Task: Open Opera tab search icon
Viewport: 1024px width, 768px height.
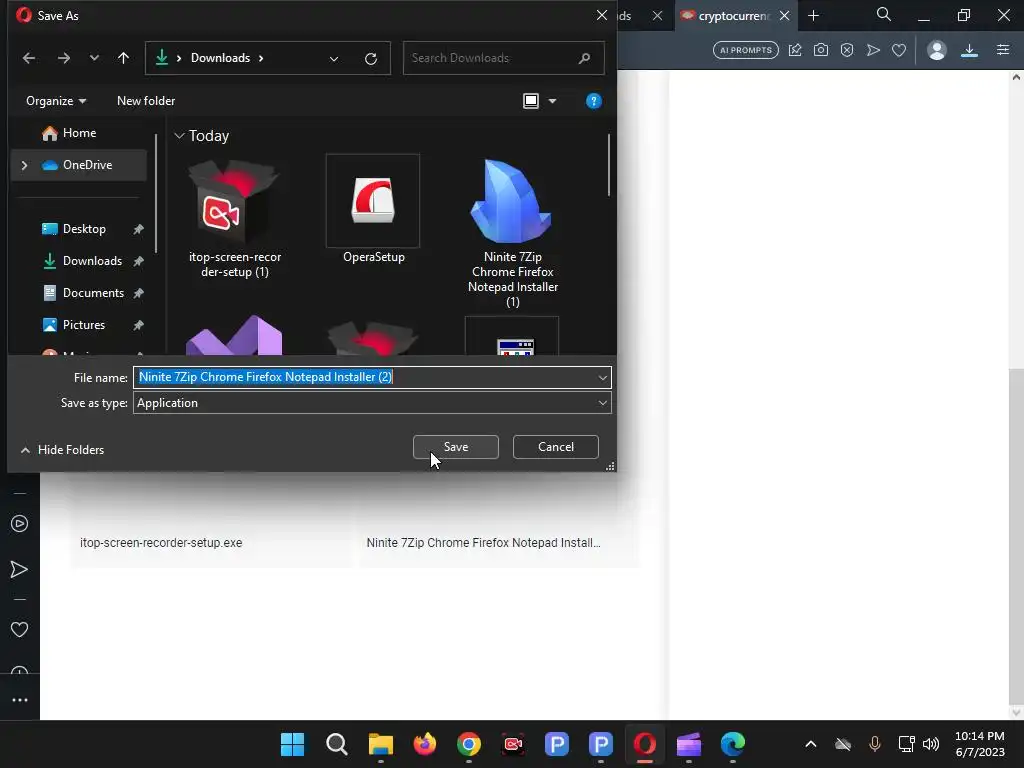Action: click(x=884, y=14)
